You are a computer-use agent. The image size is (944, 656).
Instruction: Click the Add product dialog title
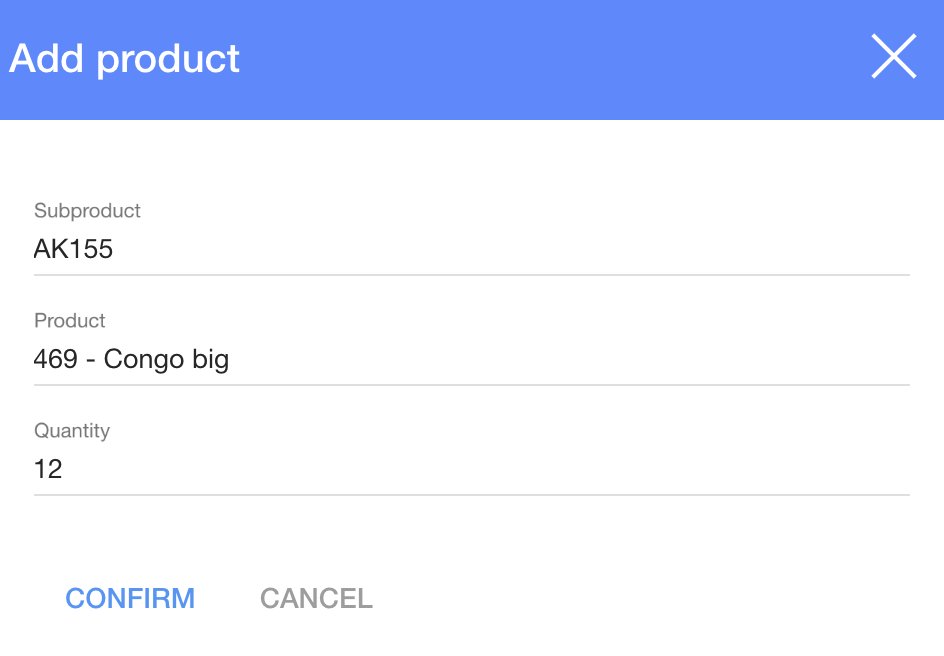coord(125,59)
